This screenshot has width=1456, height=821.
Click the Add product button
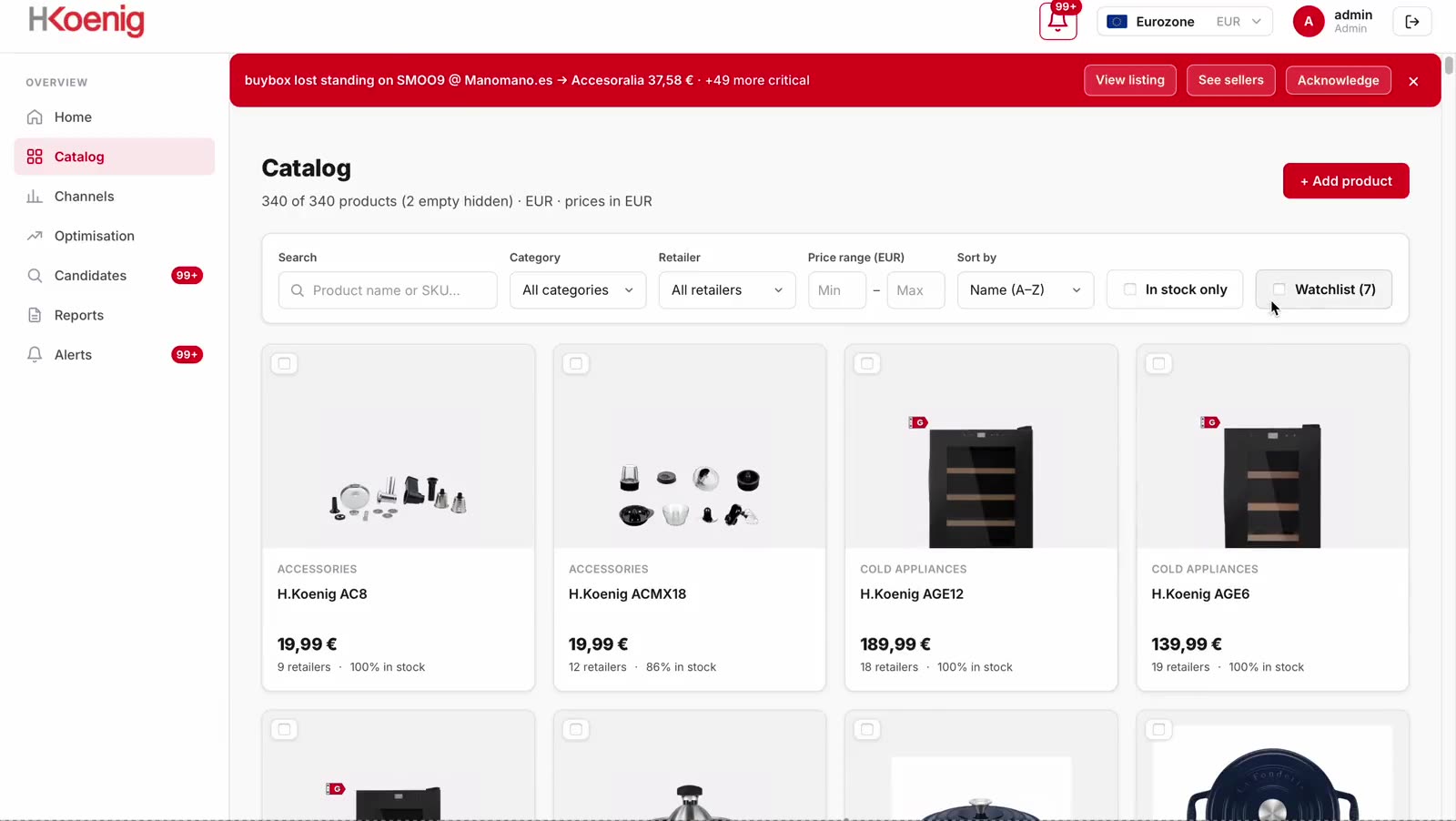coord(1346,181)
